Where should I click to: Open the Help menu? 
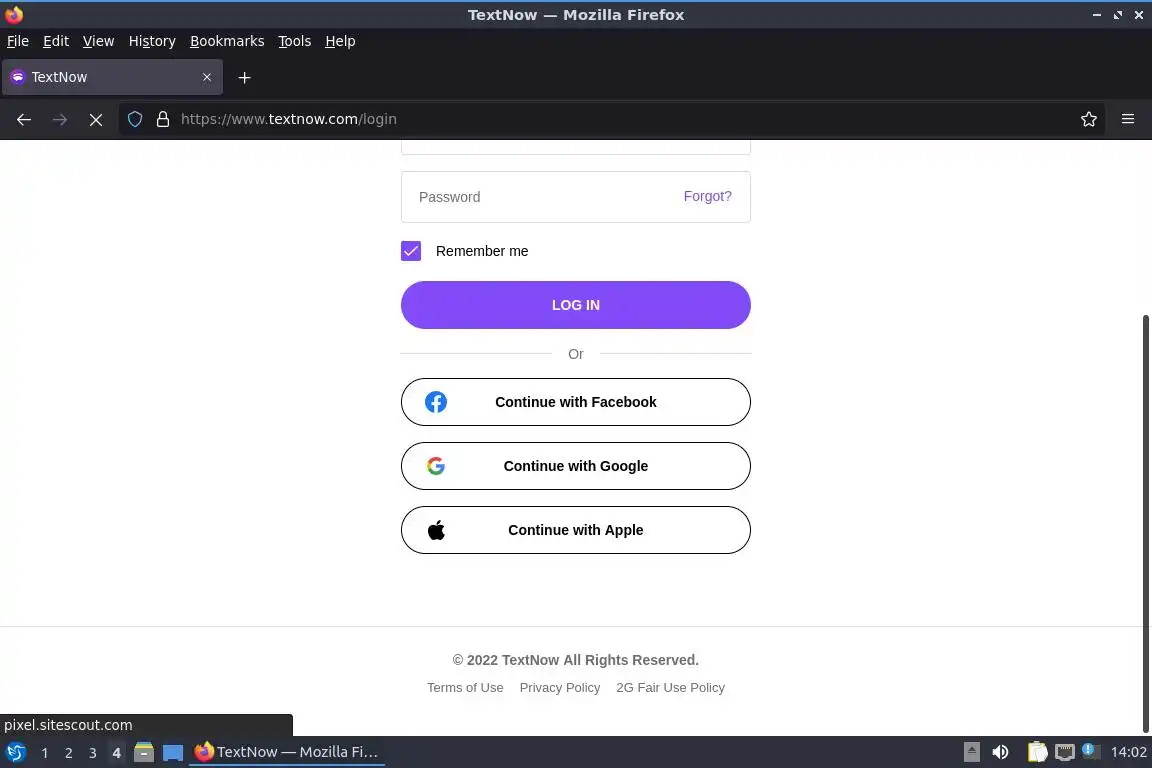pos(340,41)
